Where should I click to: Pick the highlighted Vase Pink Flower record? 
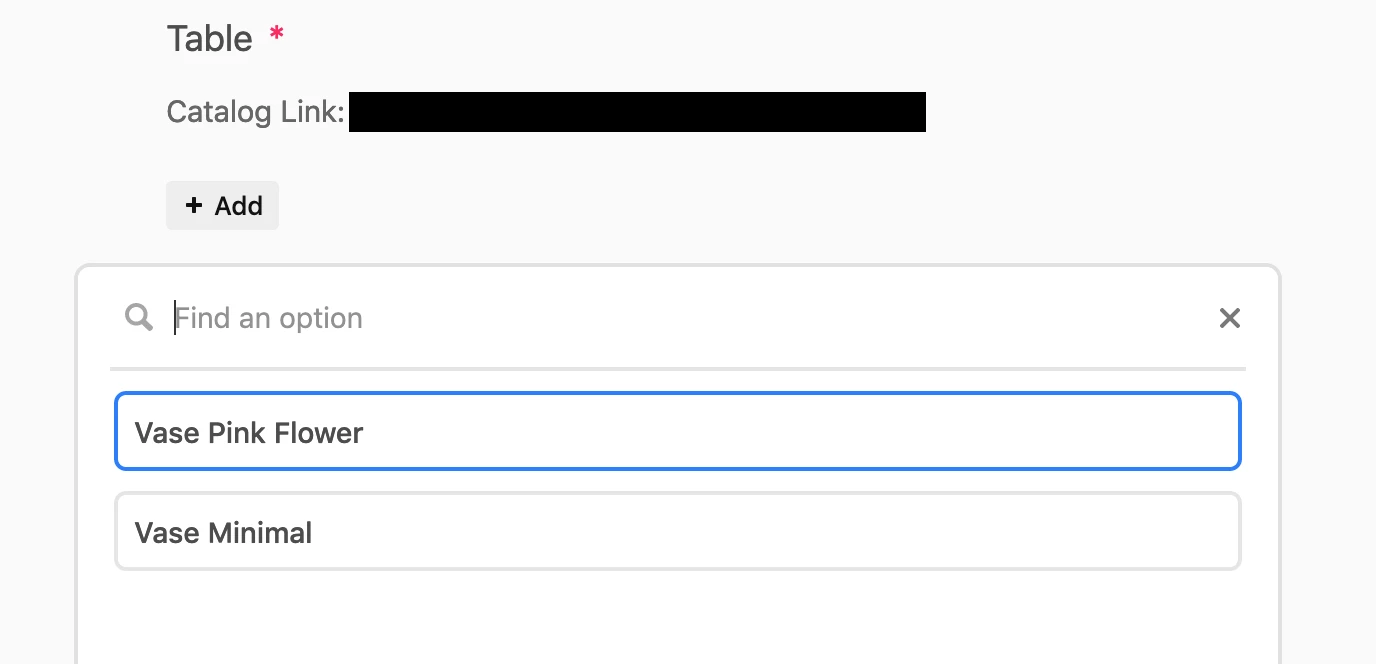tap(678, 431)
